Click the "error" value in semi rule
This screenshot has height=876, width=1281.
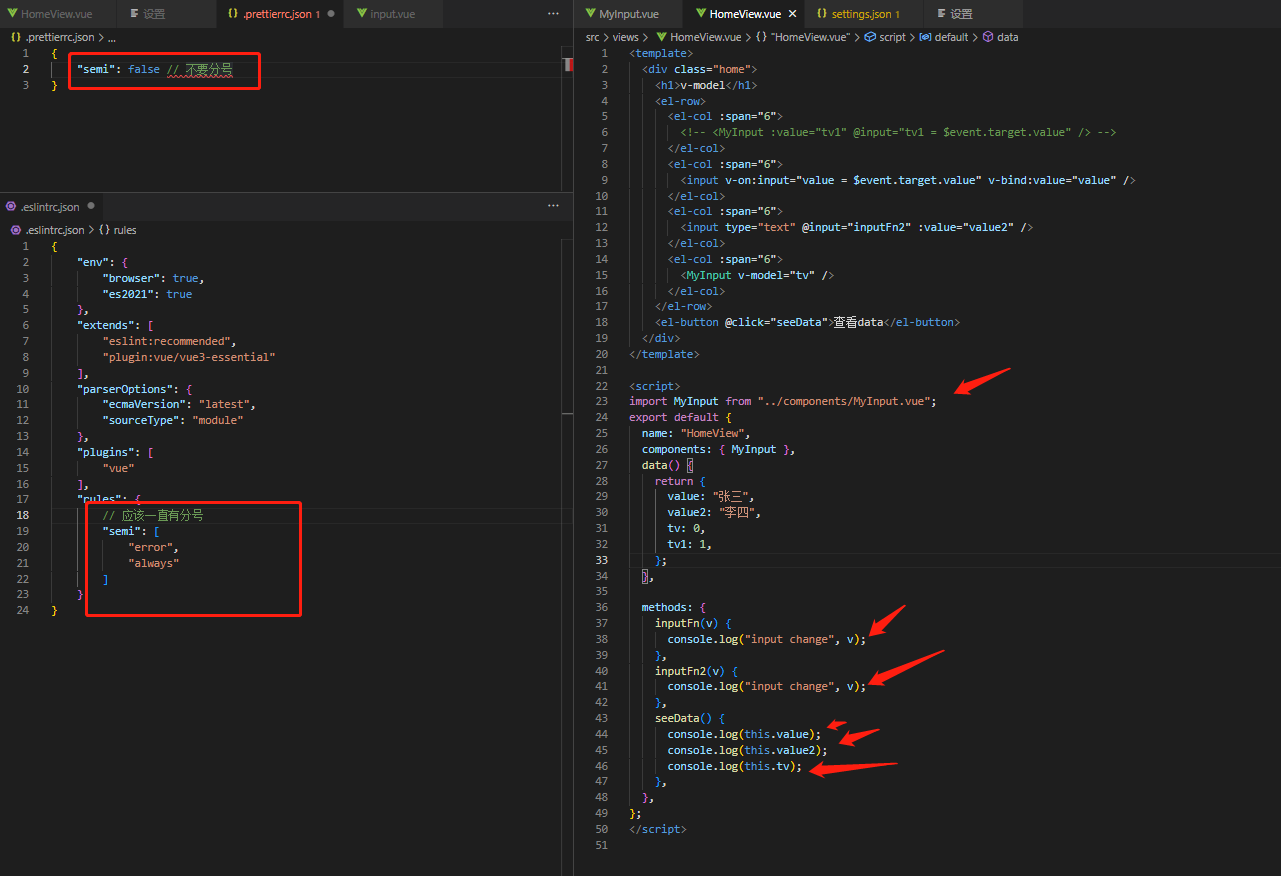click(x=150, y=547)
